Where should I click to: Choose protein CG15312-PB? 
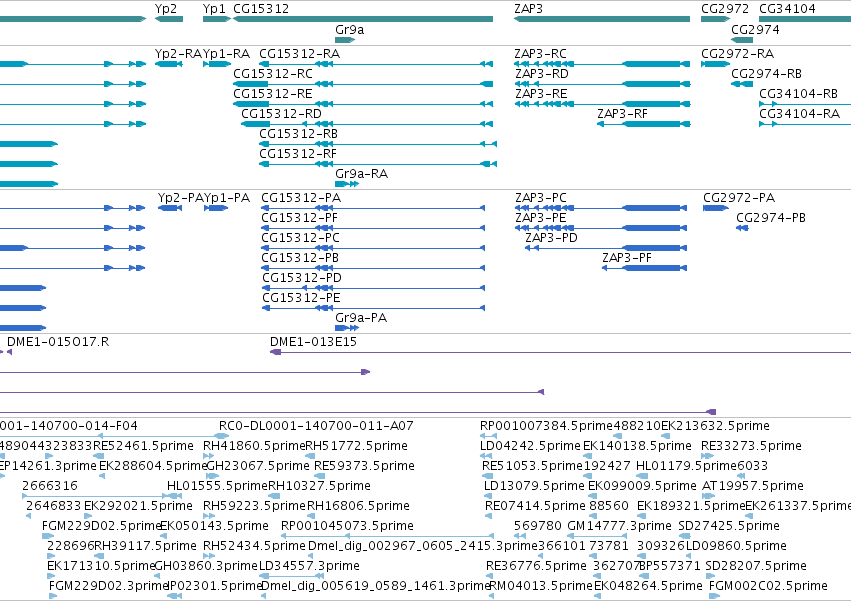(300, 258)
